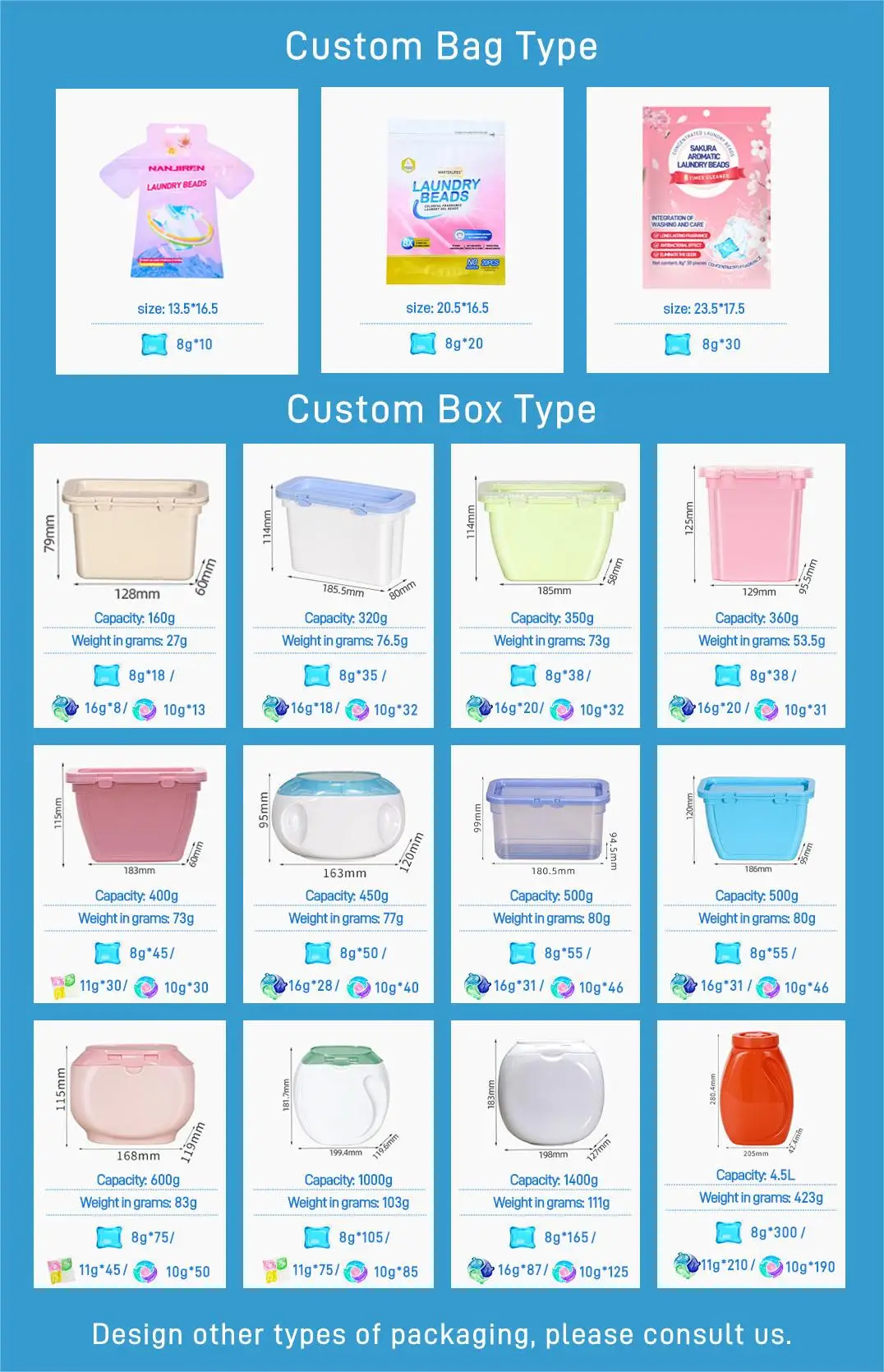Click the Custom Box Type heading
This screenshot has height=1372, width=884.
(441, 409)
